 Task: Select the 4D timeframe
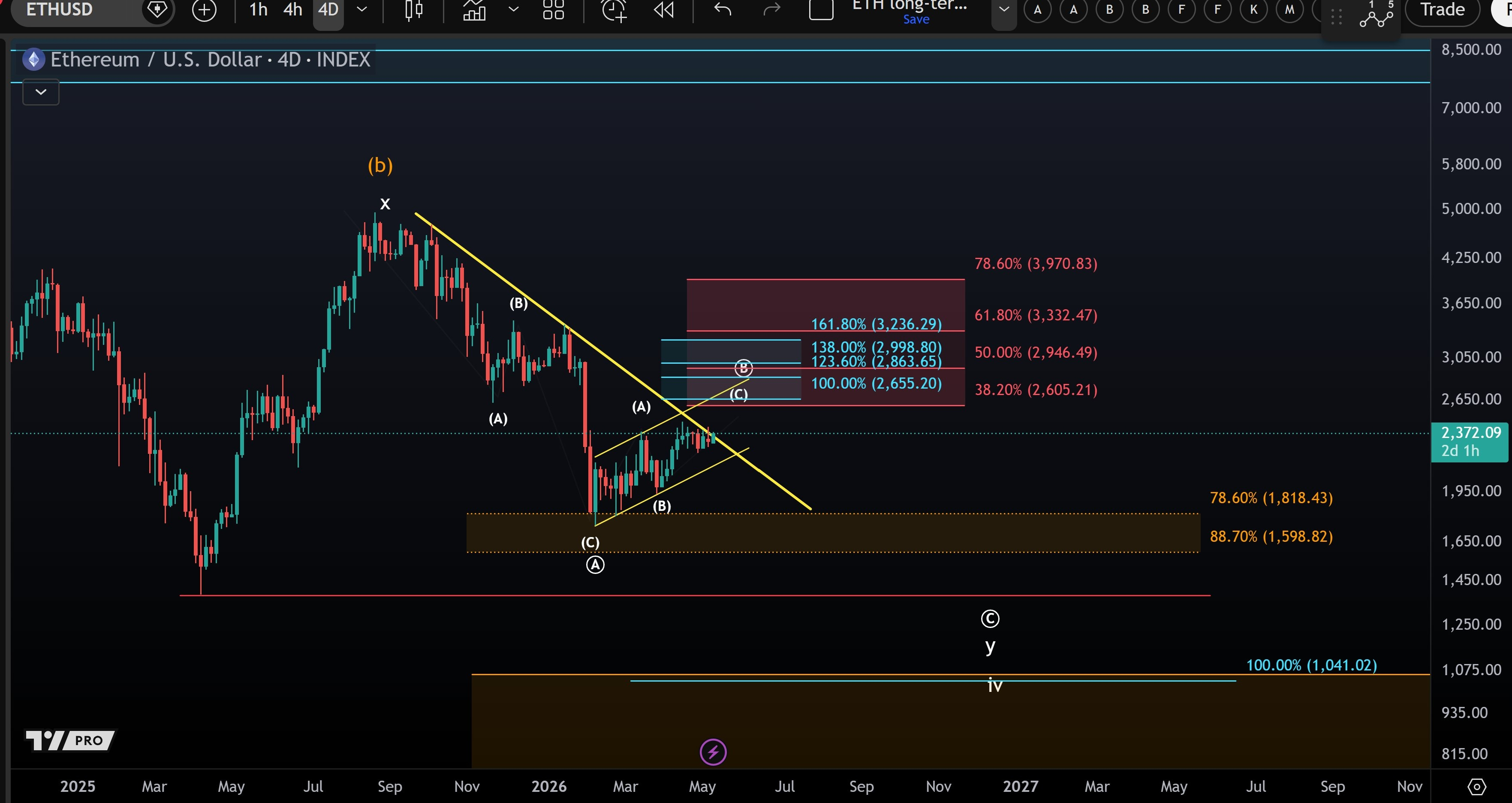pyautogui.click(x=328, y=10)
